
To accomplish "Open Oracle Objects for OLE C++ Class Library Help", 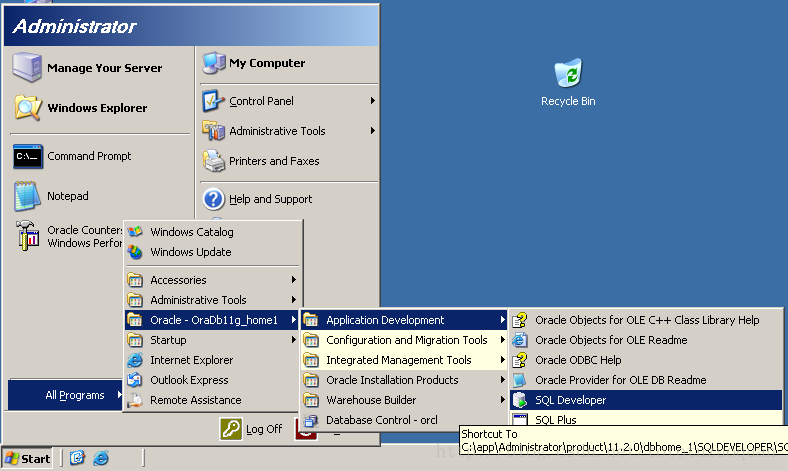I will 646,320.
